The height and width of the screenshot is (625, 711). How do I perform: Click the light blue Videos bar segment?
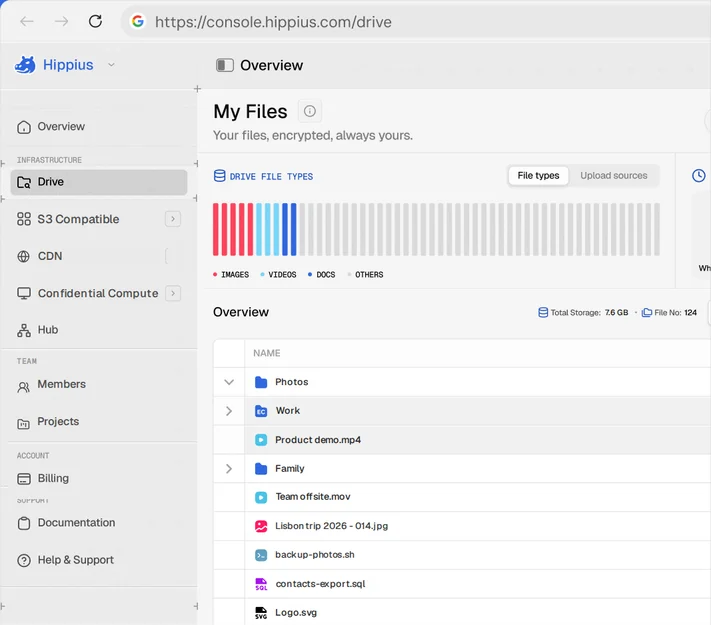coord(268,229)
